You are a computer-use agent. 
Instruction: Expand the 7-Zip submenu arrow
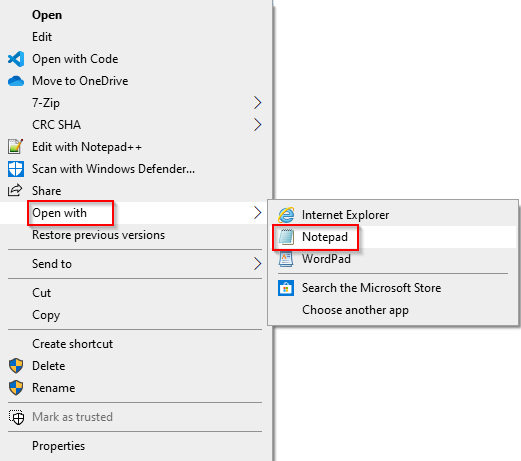[x=257, y=103]
